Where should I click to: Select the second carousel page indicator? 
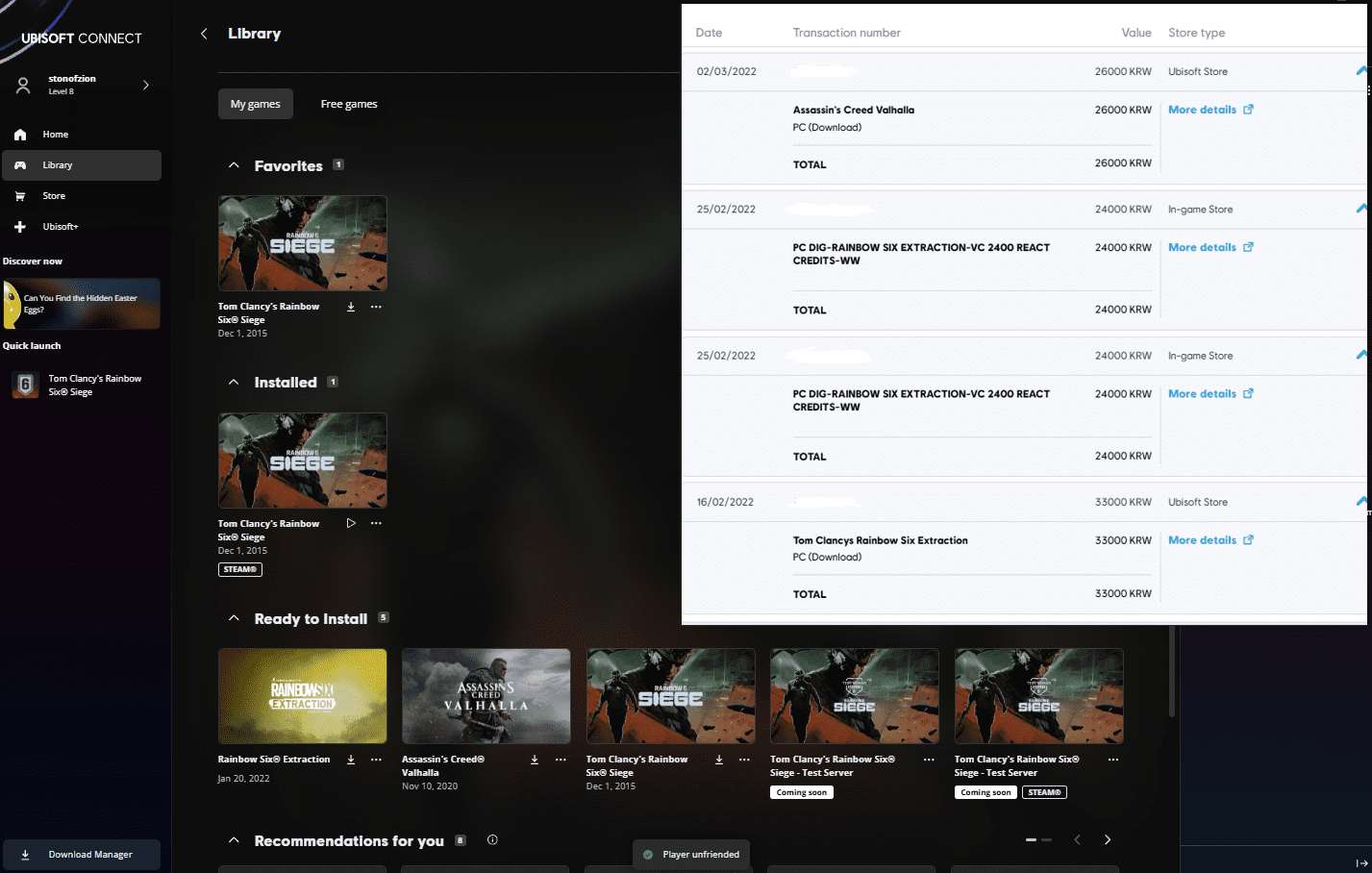(x=1045, y=839)
